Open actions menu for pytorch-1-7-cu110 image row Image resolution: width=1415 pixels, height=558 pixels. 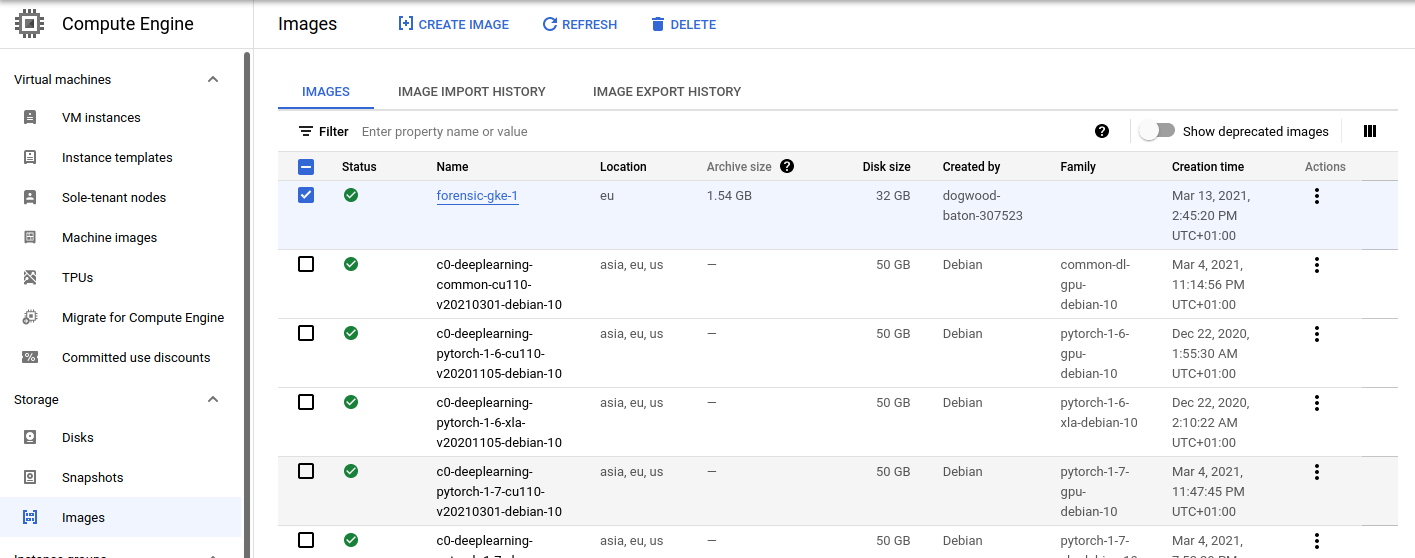[1316, 472]
